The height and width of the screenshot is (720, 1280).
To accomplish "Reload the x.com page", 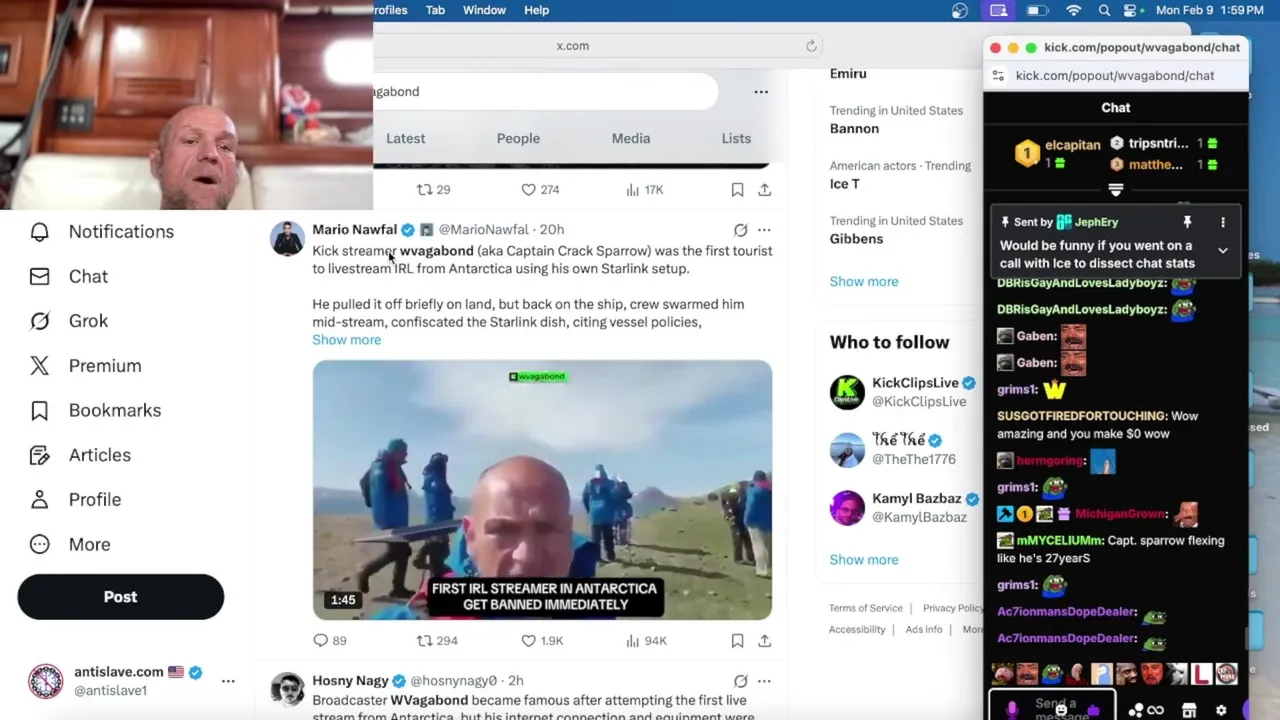I will click(x=811, y=46).
